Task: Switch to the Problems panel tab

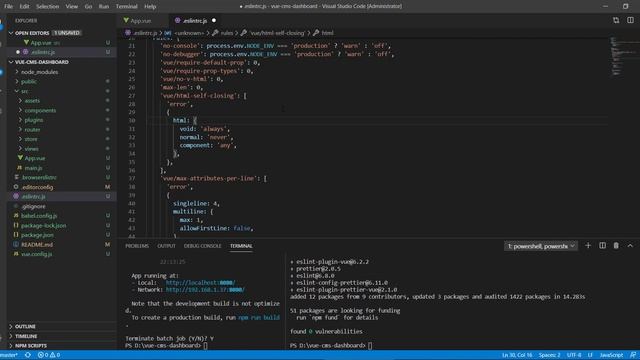Action: (x=137, y=246)
